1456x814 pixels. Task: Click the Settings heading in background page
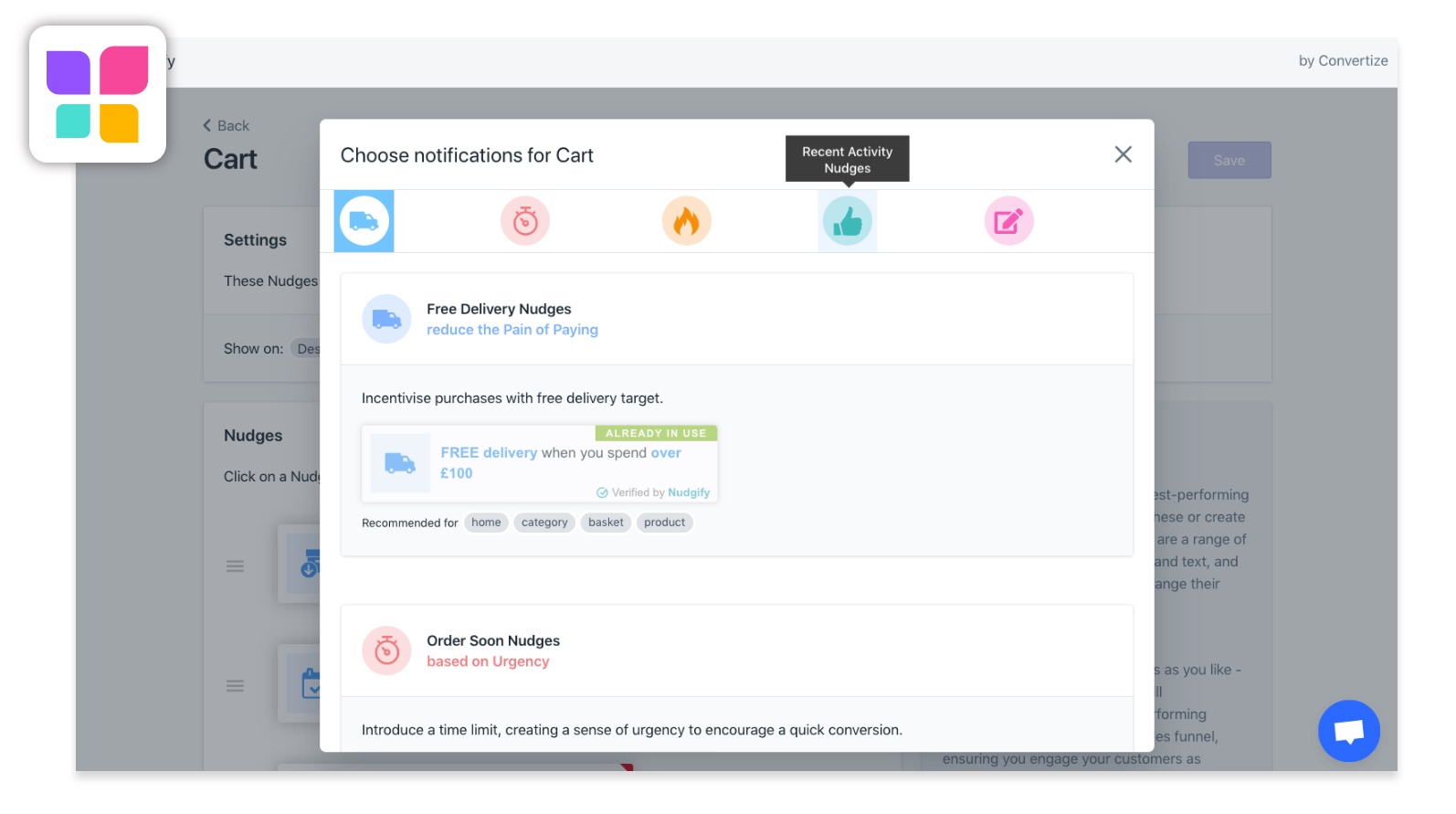click(255, 239)
